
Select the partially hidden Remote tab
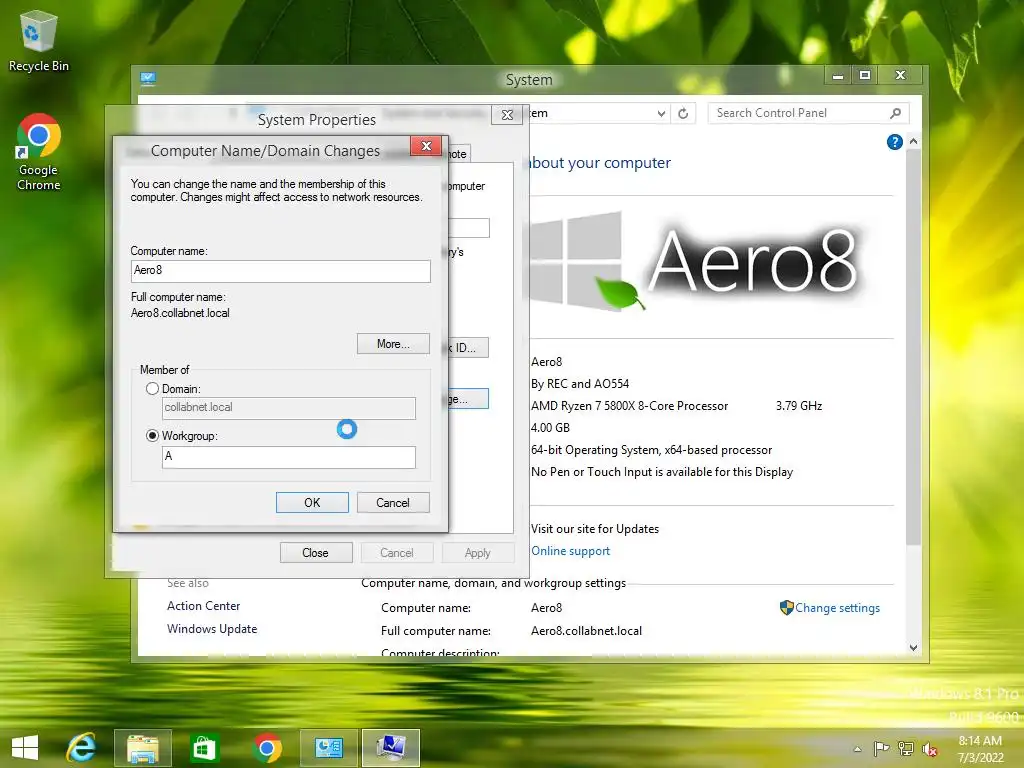pos(459,153)
